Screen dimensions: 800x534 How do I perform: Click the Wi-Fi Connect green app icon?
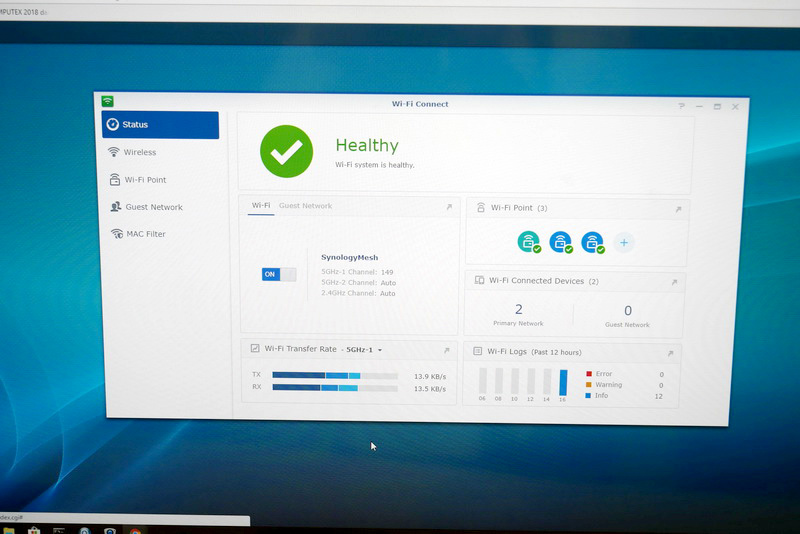click(x=107, y=101)
